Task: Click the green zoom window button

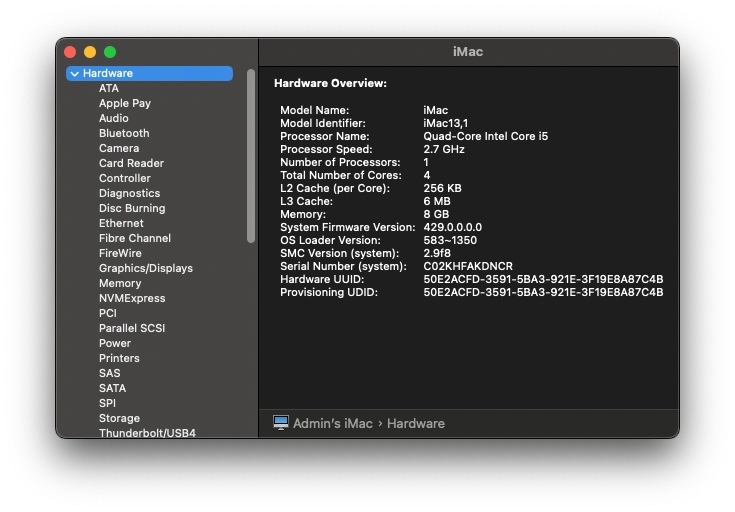Action: click(x=110, y=52)
